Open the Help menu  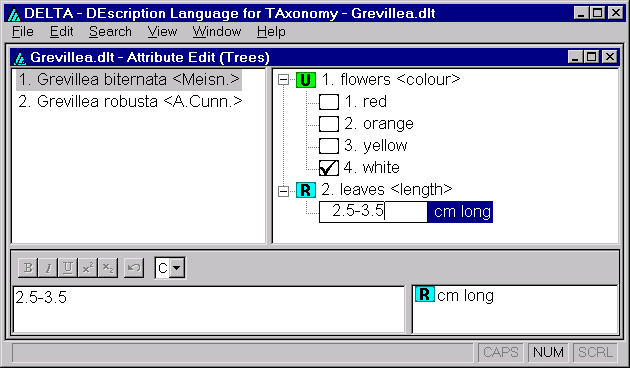271,31
